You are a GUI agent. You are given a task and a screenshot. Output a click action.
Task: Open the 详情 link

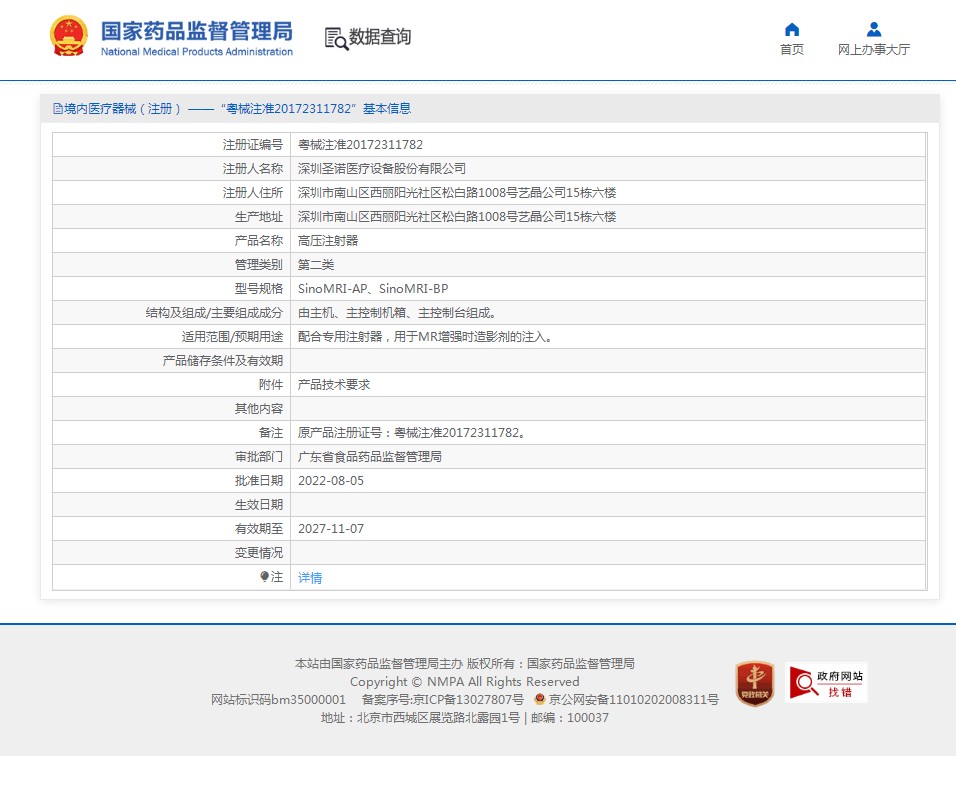[x=310, y=578]
